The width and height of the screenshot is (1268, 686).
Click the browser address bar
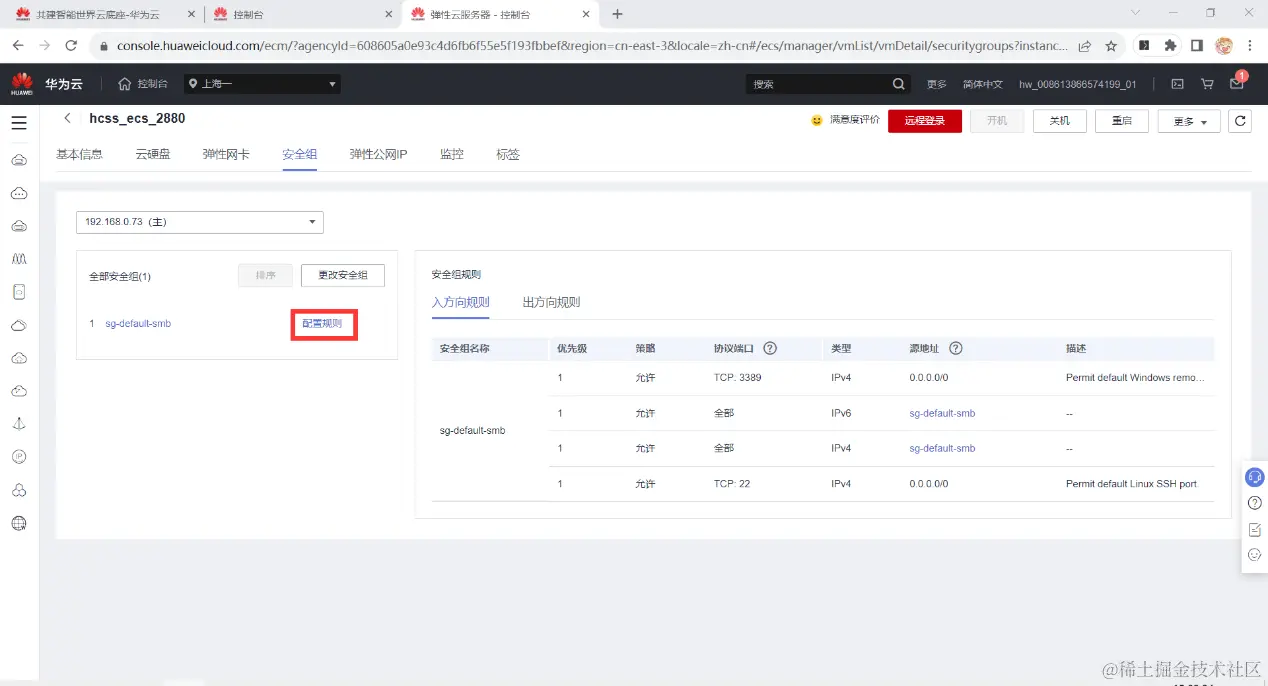(592, 46)
